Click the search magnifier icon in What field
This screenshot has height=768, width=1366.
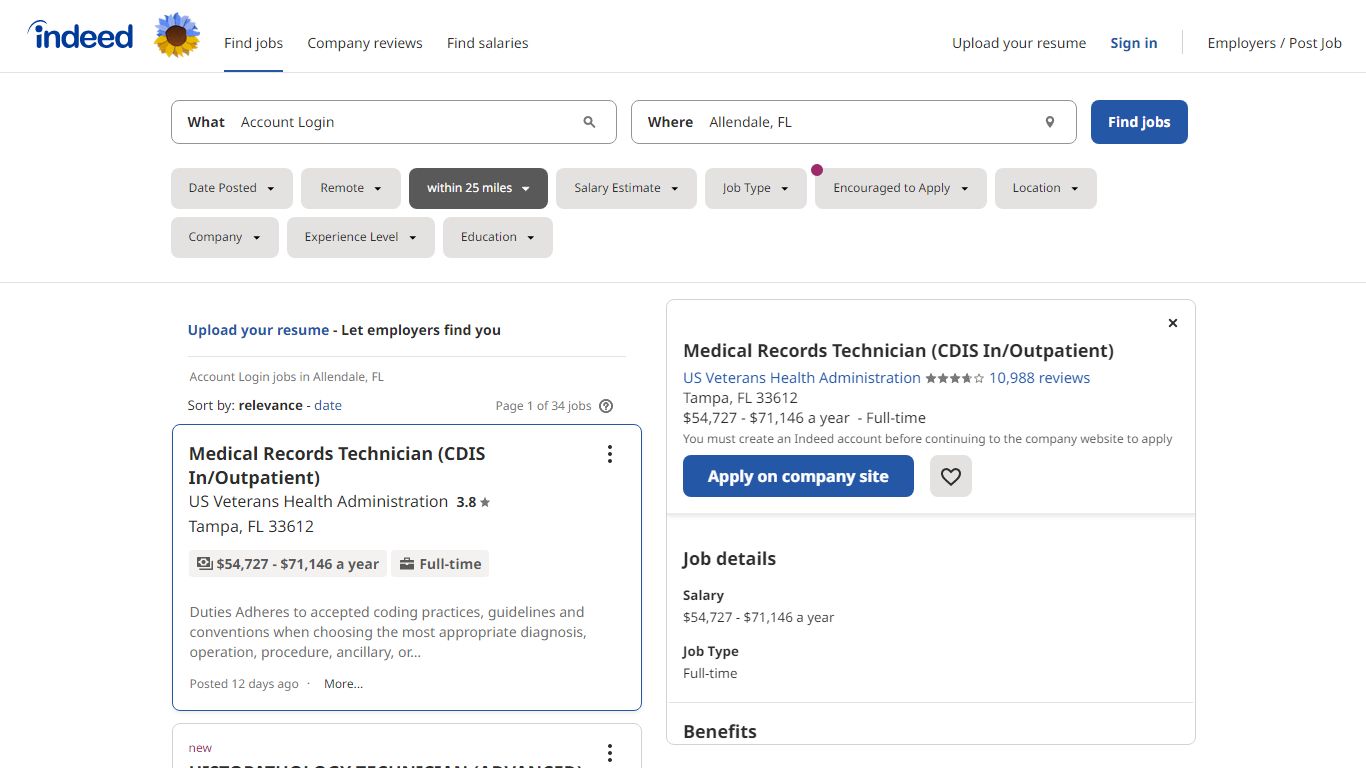pyautogui.click(x=589, y=122)
